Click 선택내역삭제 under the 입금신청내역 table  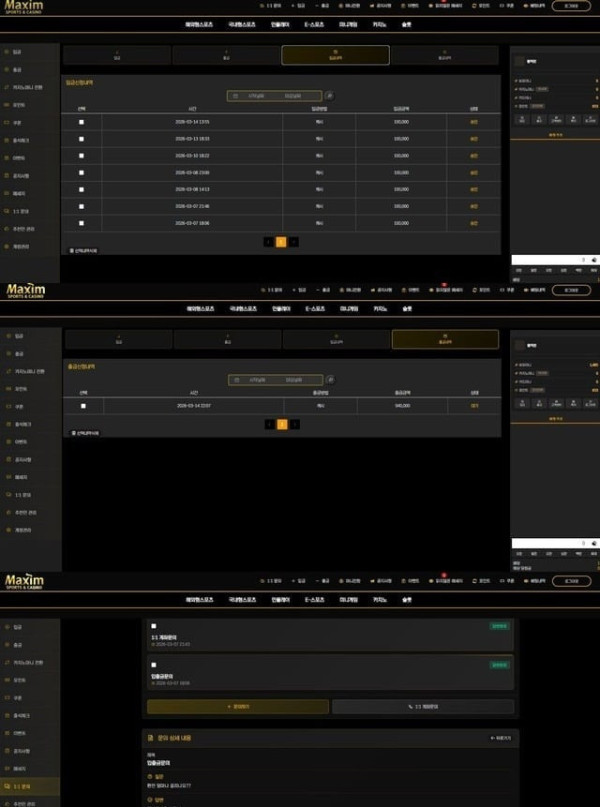[x=84, y=250]
